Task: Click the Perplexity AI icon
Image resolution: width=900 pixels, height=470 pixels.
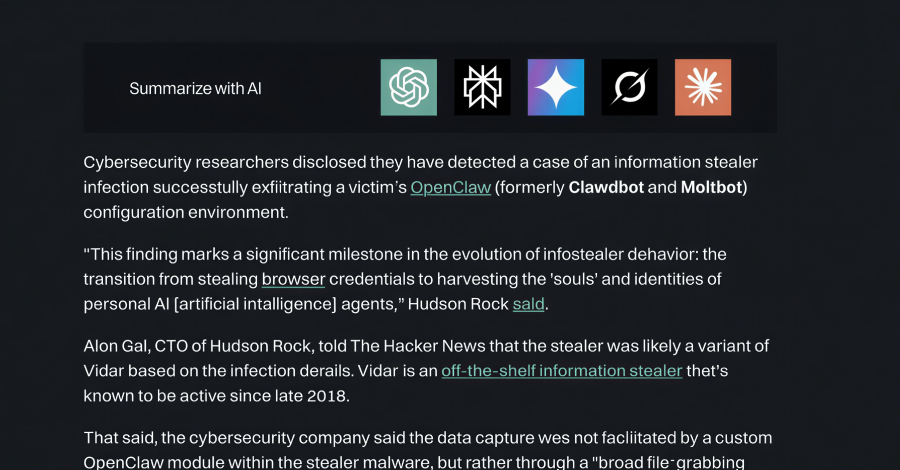Action: (482, 87)
